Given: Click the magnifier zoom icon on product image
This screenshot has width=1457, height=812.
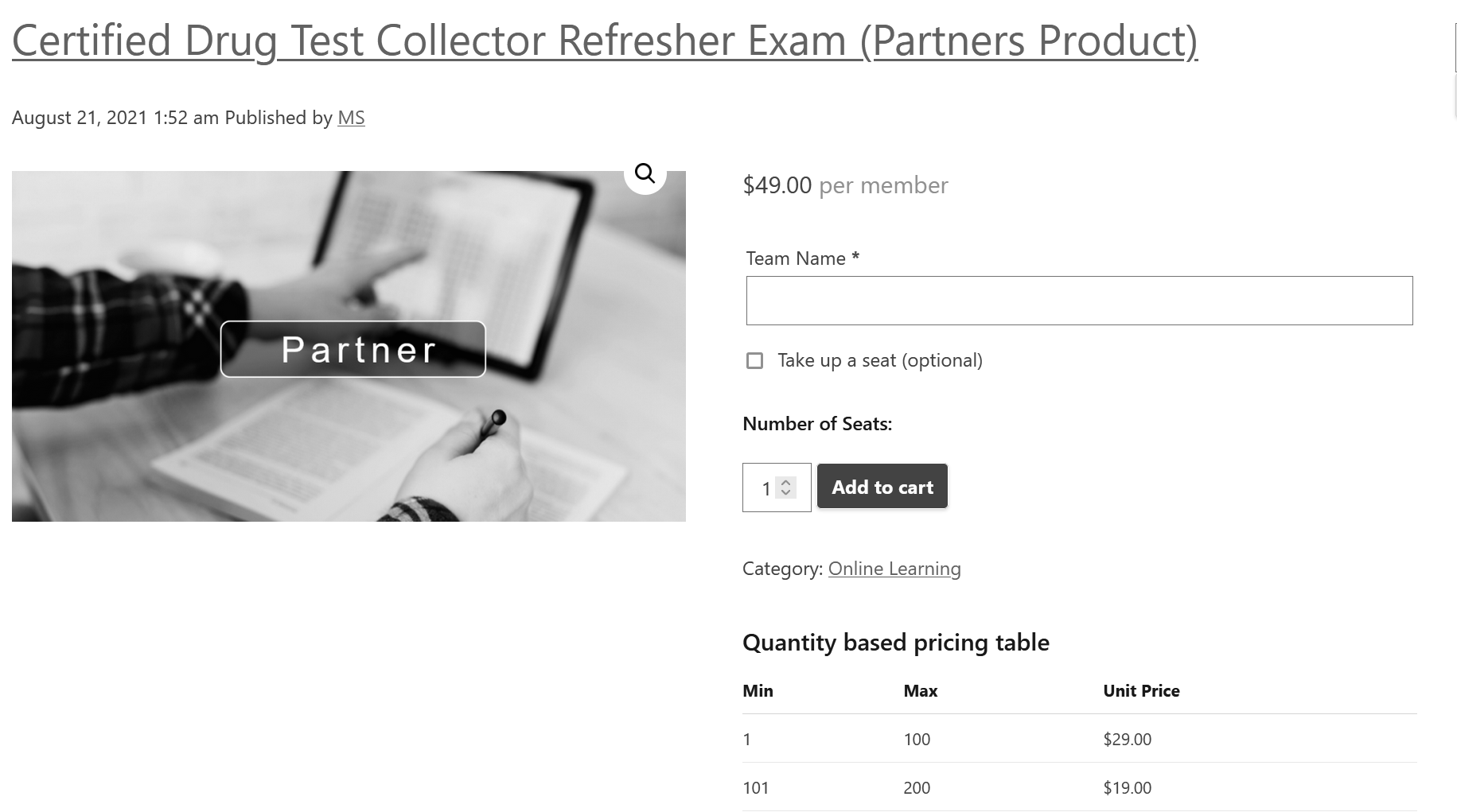Looking at the screenshot, I should pos(645,173).
